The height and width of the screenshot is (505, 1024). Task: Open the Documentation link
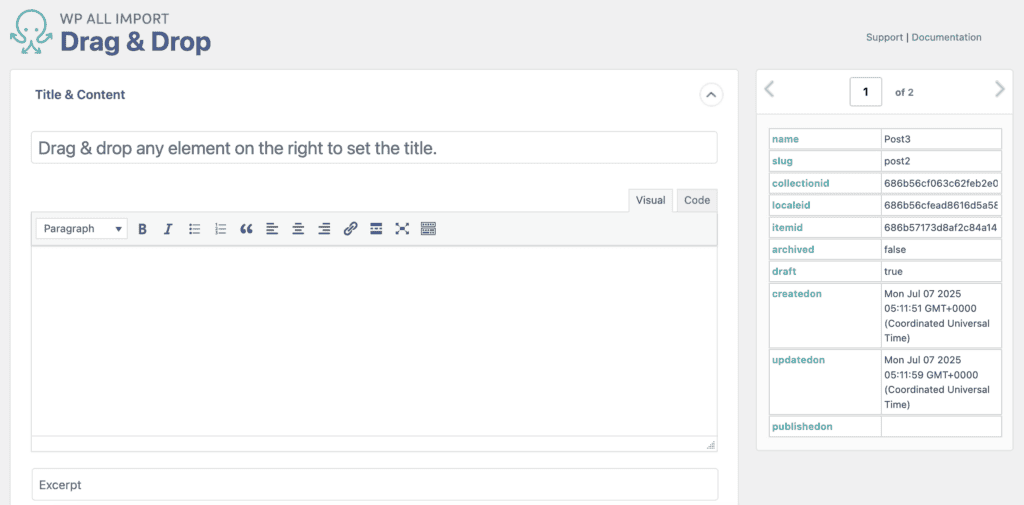coord(946,37)
